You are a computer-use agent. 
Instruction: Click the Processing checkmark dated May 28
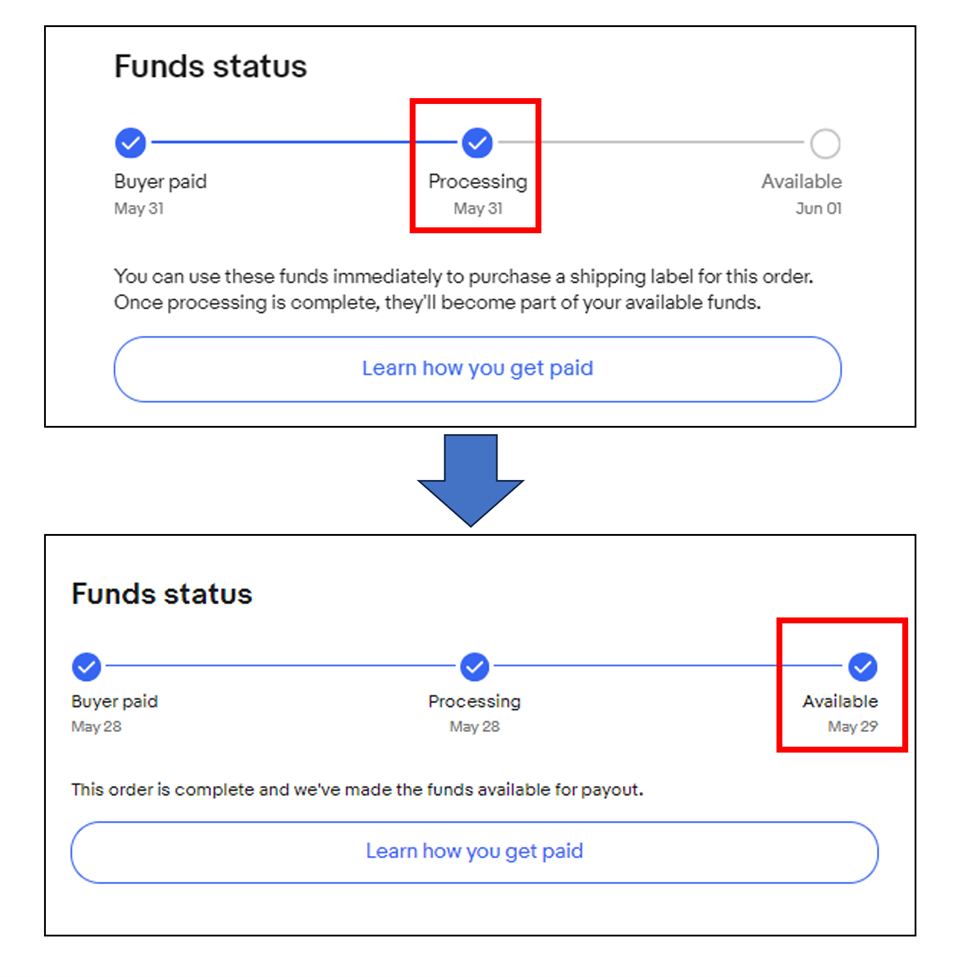(x=475, y=667)
